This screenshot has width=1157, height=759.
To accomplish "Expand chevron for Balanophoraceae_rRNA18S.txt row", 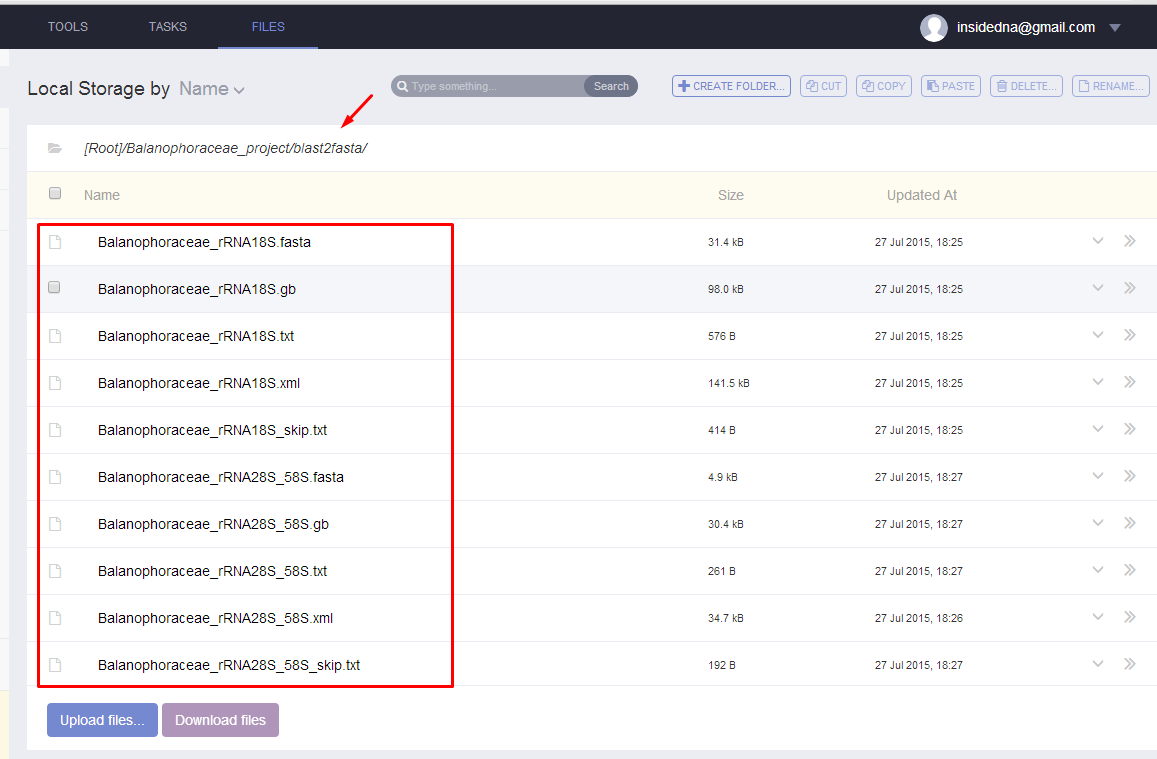I will [x=1098, y=335].
